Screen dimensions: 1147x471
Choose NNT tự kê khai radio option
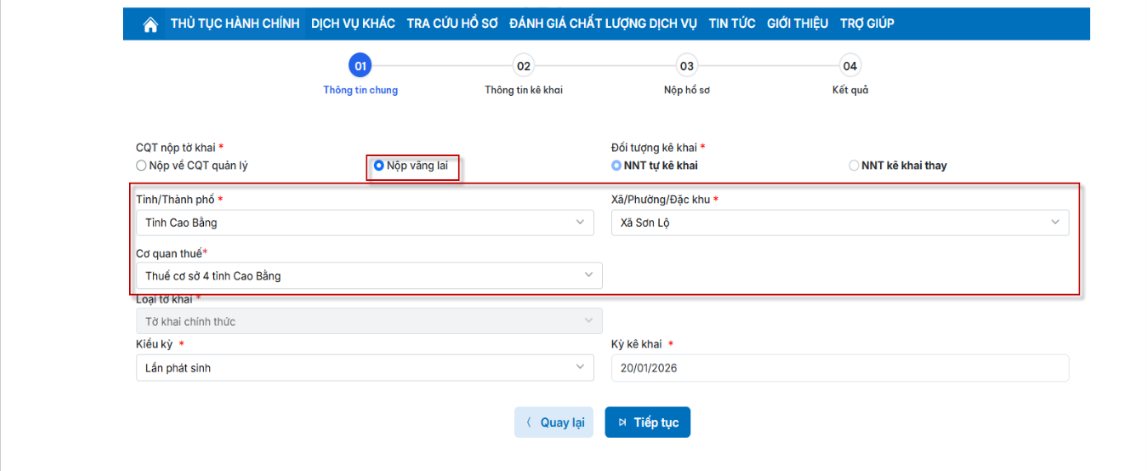click(616, 165)
